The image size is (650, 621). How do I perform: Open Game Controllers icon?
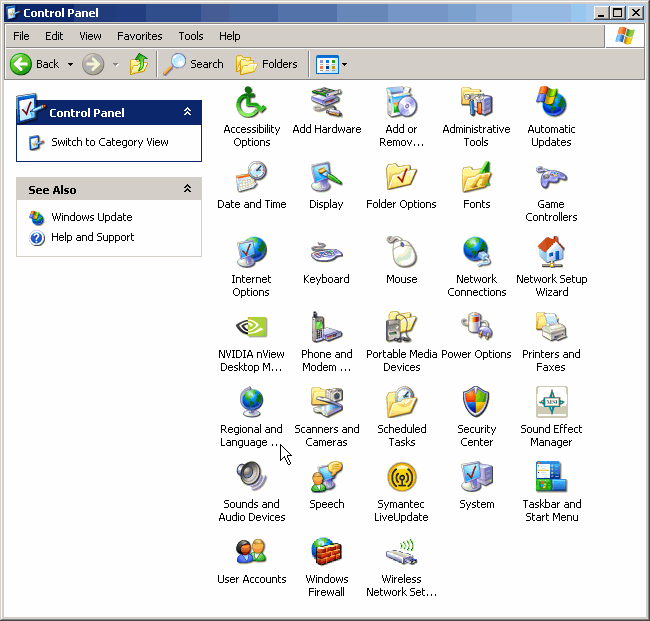(x=551, y=177)
